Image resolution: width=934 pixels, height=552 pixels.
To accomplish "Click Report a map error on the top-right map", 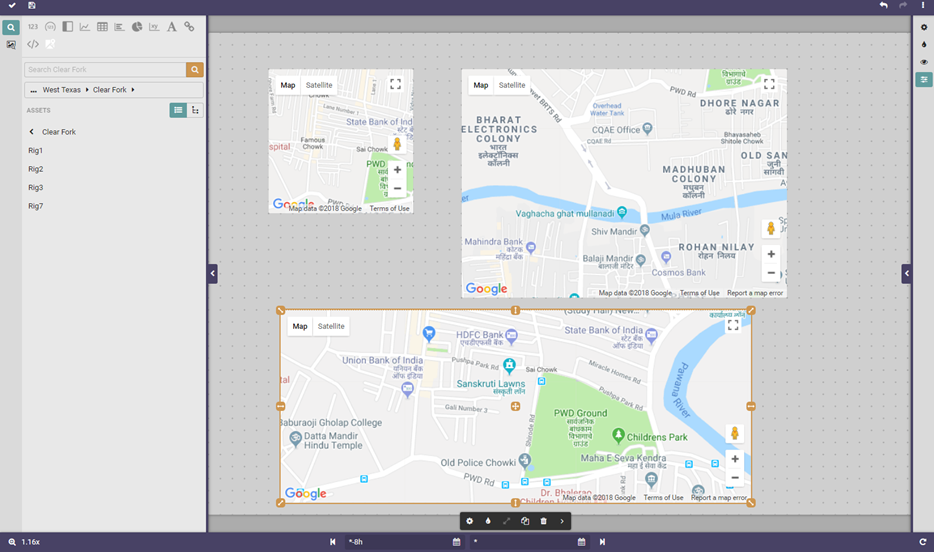I will tap(755, 293).
